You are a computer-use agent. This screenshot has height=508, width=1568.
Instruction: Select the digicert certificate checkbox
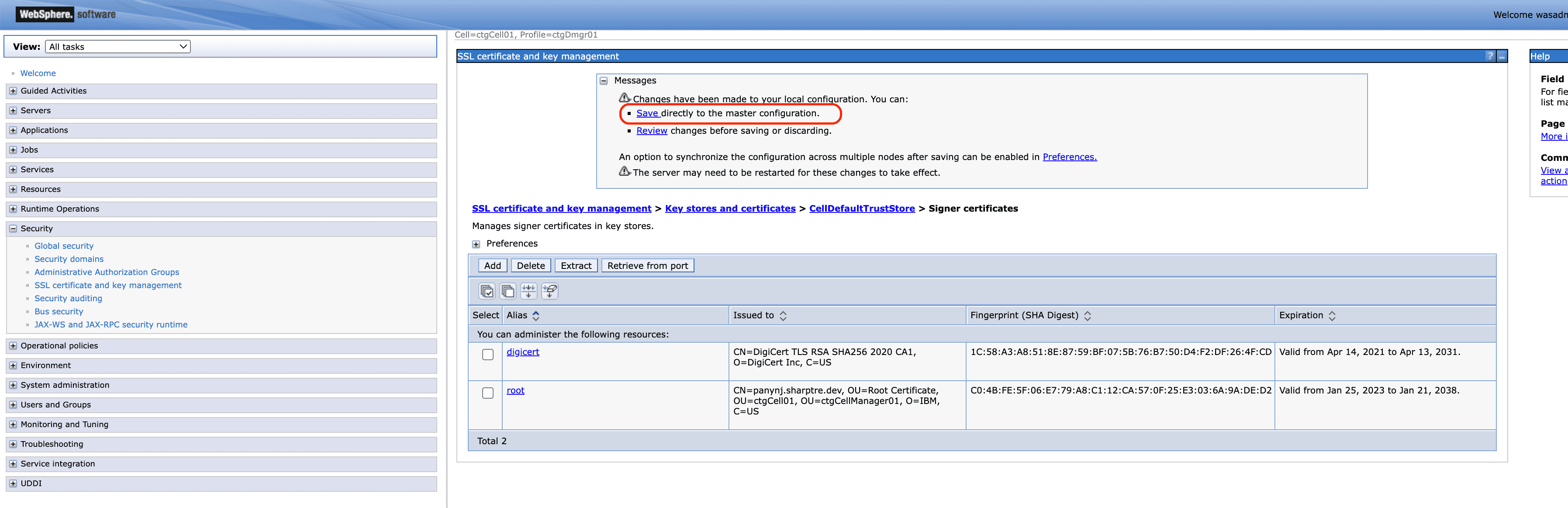[x=487, y=355]
